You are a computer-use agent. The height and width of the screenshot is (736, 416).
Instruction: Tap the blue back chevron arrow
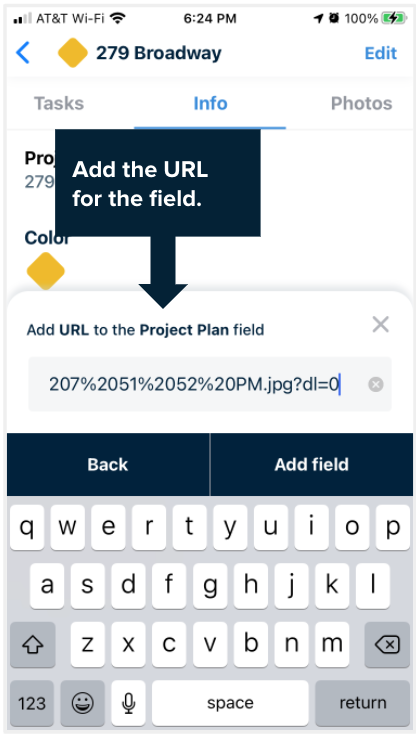click(23, 53)
